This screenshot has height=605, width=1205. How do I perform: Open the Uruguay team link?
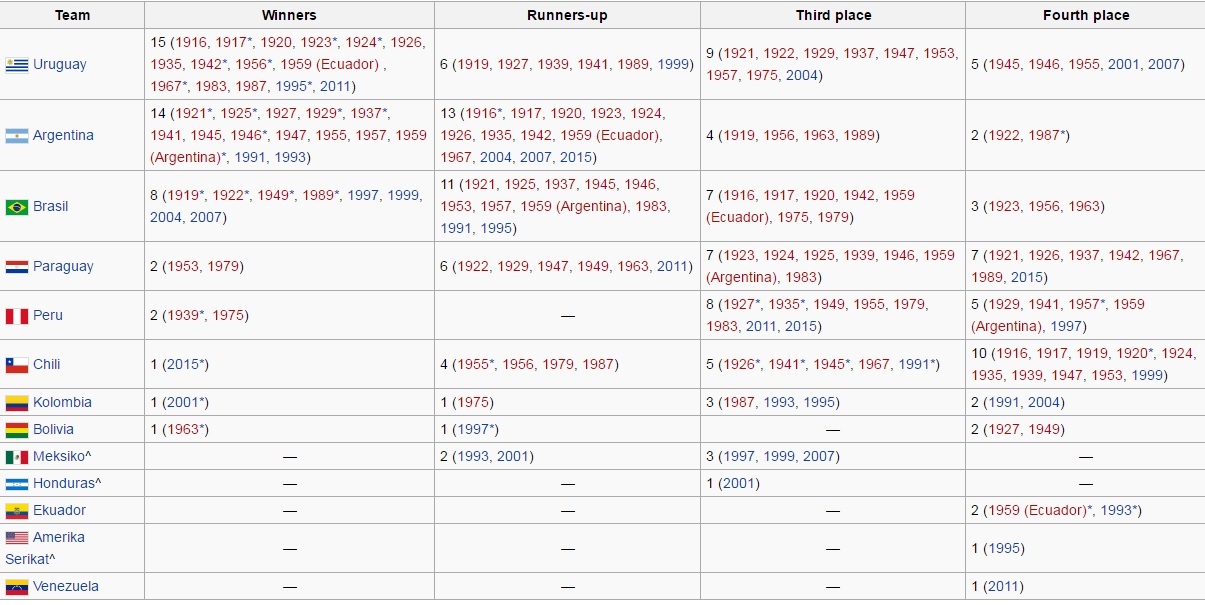tap(60, 64)
